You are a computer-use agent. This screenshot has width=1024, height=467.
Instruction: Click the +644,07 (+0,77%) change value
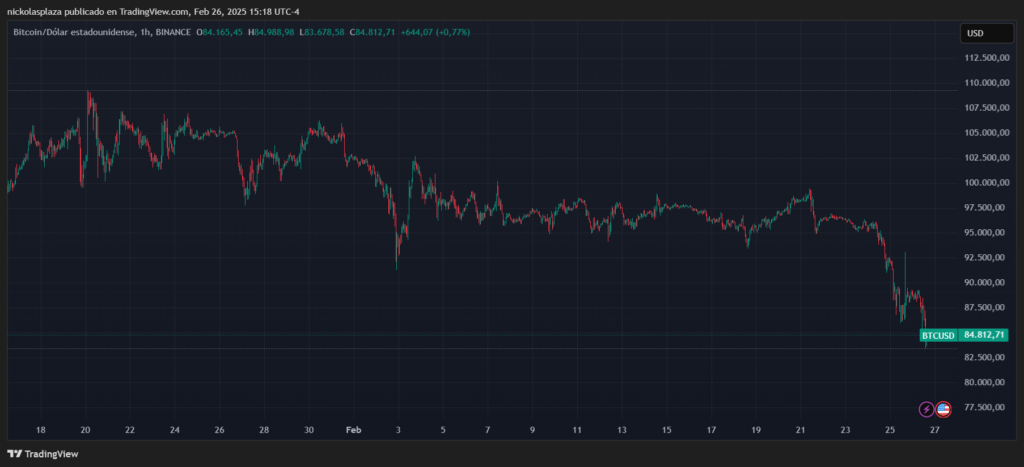coord(435,33)
